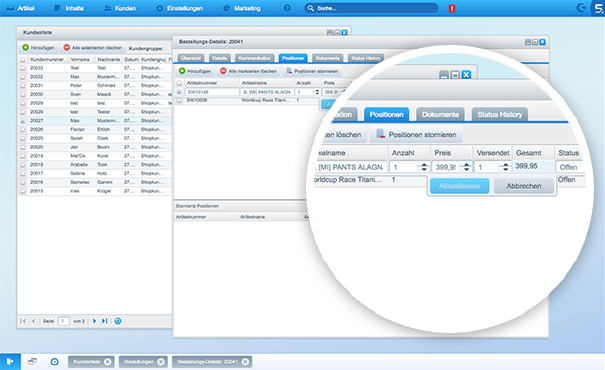The width and height of the screenshot is (605, 370).
Task: Click Hinzufügen in the Bestellungs-Details toolbar
Action: 195,71
